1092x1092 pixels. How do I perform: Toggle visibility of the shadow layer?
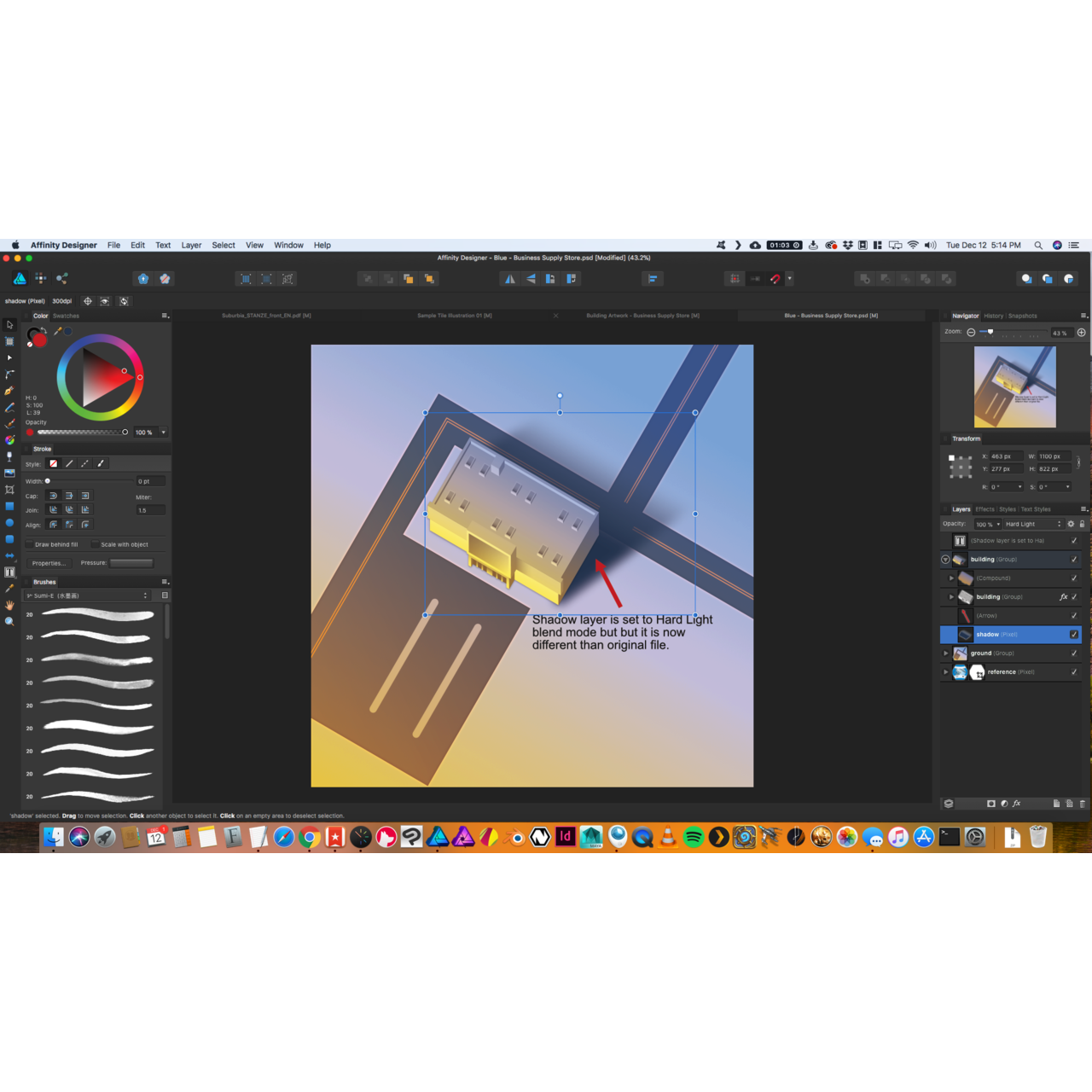1074,635
